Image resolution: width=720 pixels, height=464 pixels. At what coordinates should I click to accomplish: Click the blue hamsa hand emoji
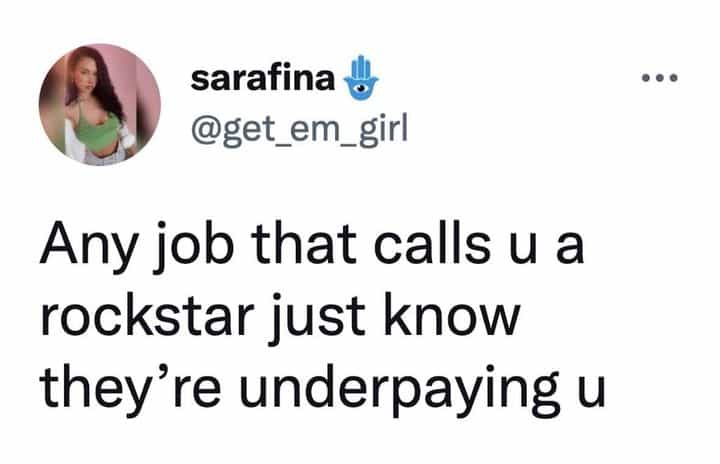point(361,78)
